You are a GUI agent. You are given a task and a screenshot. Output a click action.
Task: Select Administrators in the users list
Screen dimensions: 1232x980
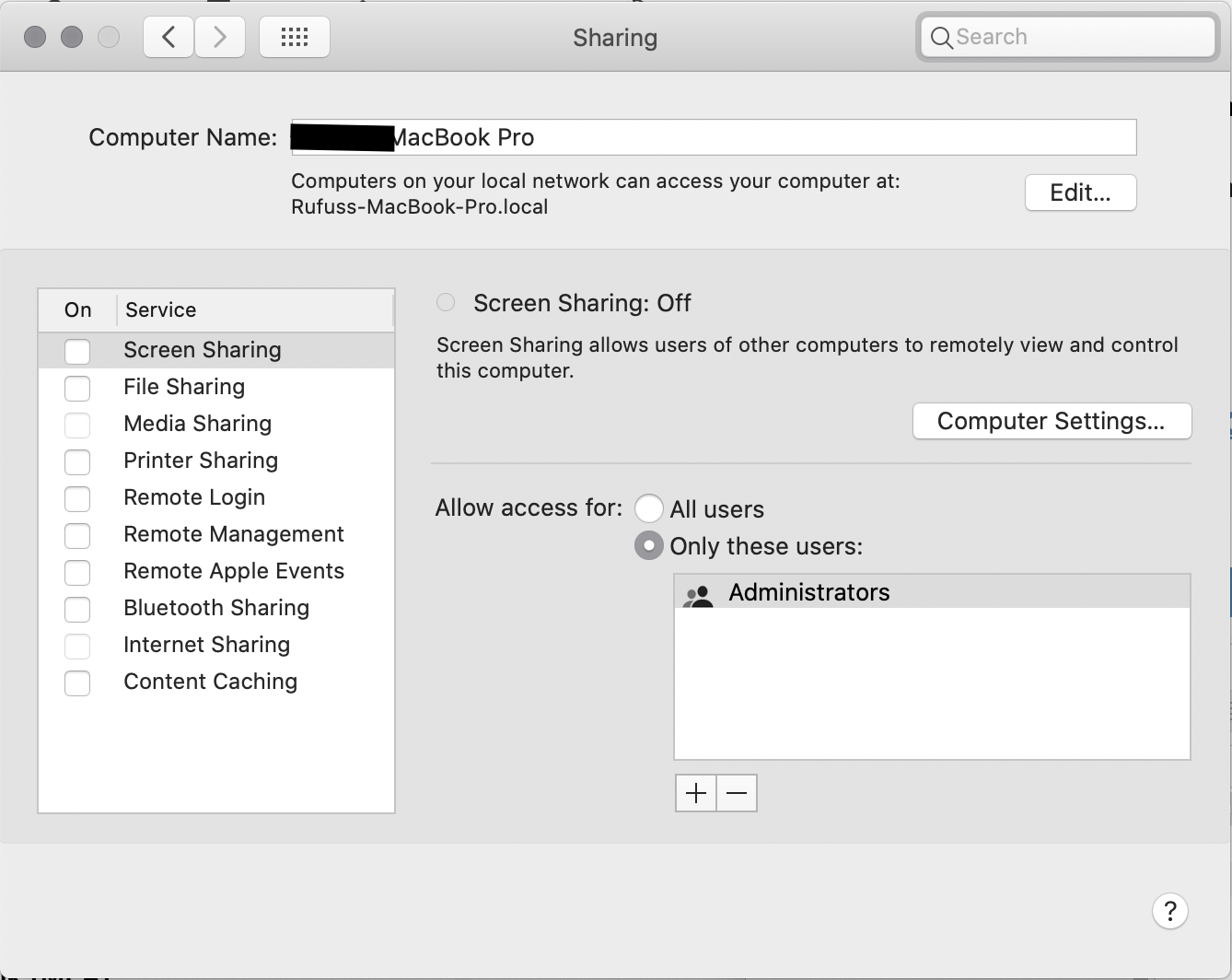808,592
